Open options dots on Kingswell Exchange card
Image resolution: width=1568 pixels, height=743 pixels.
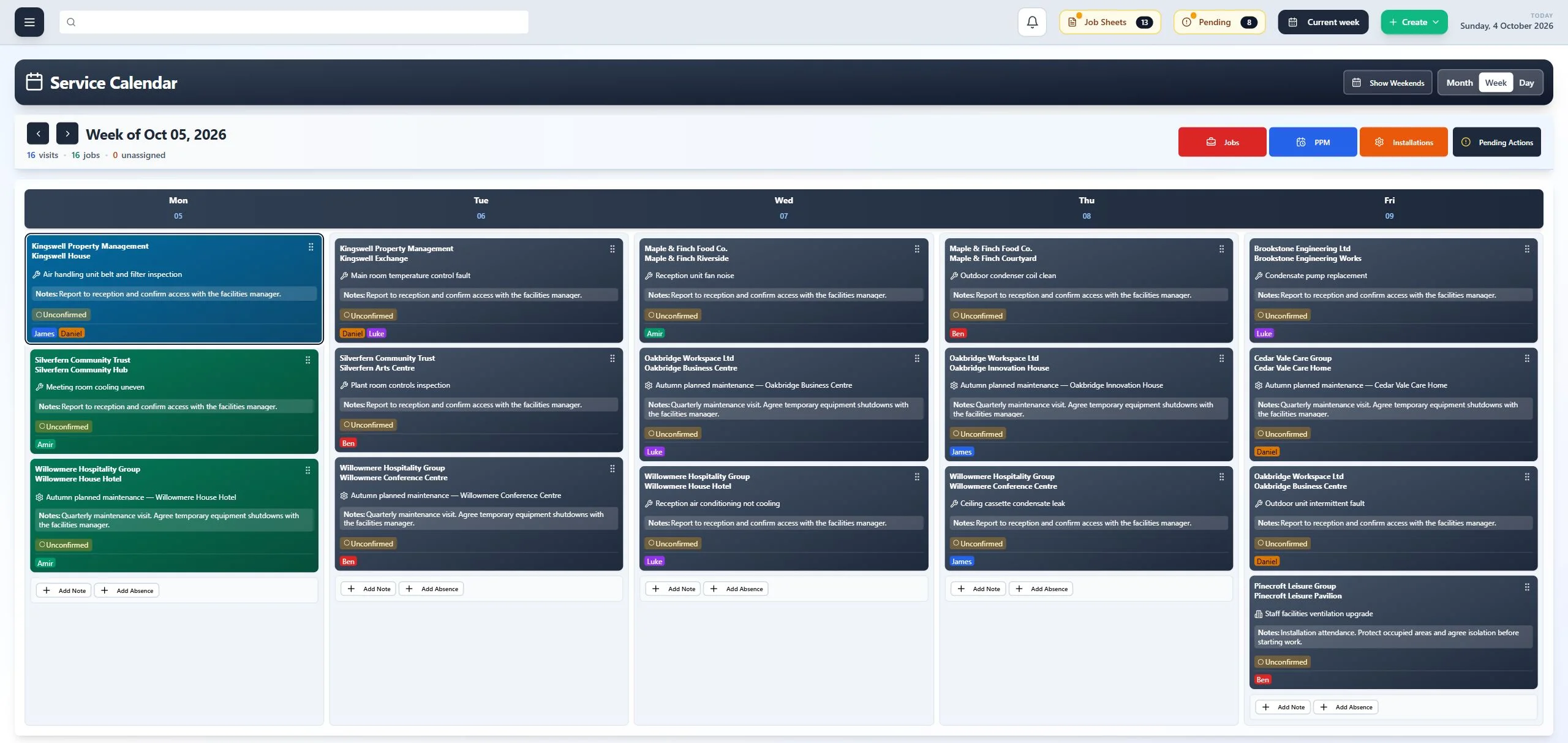point(612,249)
